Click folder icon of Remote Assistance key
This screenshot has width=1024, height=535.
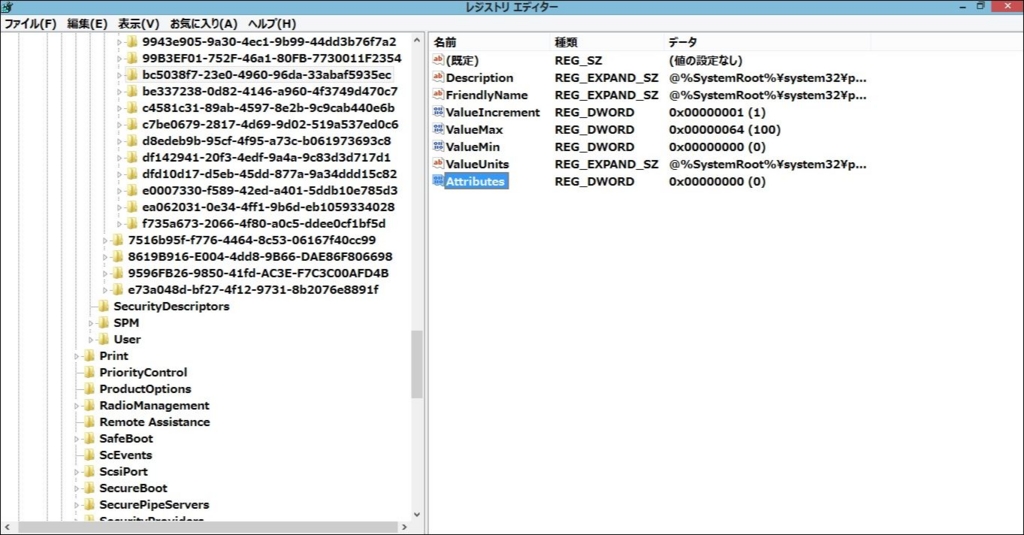89,421
